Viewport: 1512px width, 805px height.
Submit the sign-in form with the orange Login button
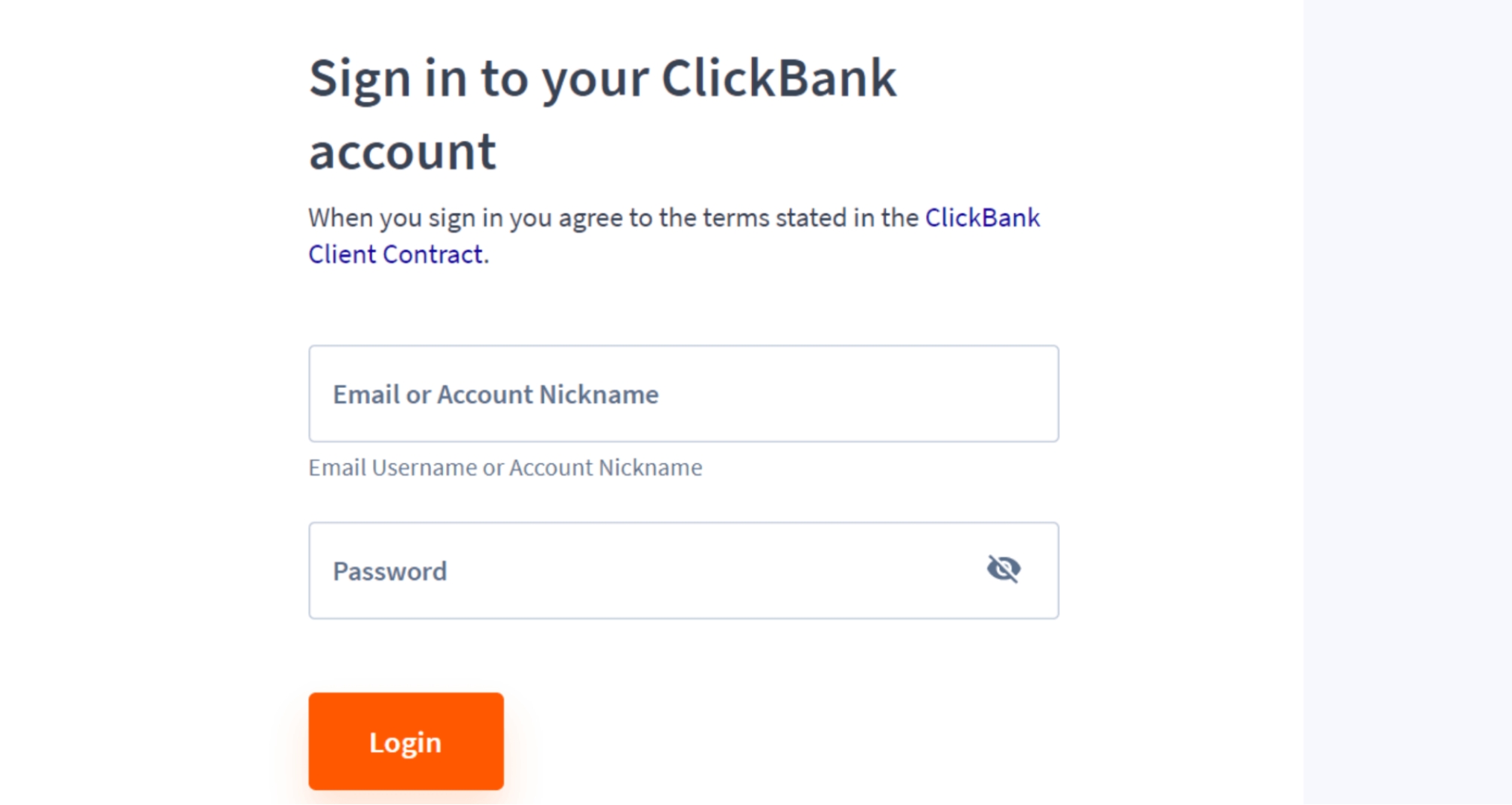pos(406,741)
